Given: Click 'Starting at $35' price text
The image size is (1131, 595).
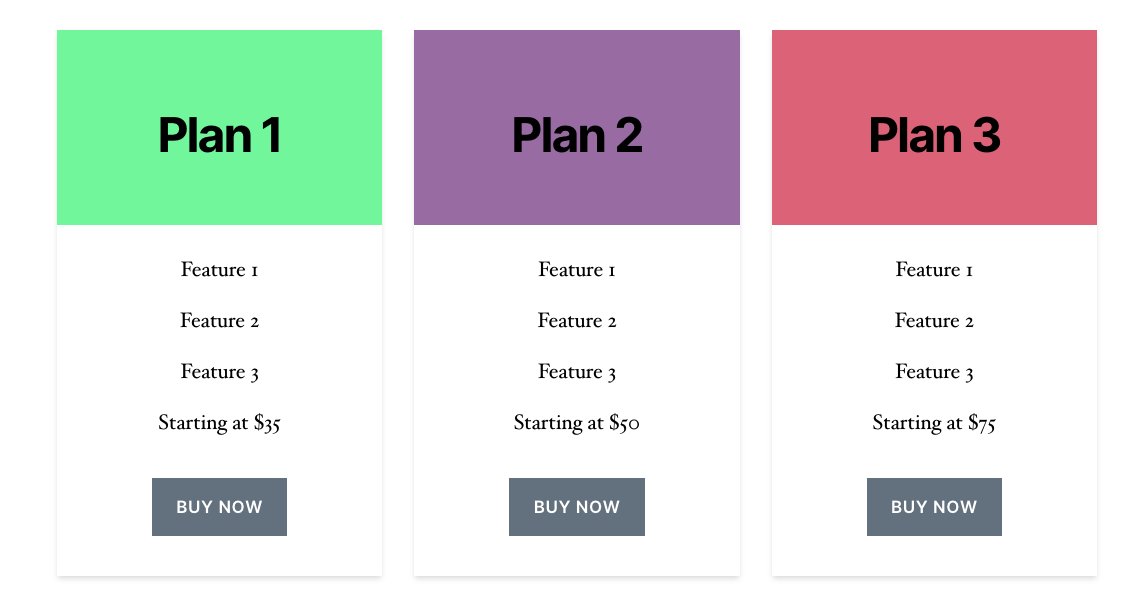Looking at the screenshot, I should click(x=219, y=423).
